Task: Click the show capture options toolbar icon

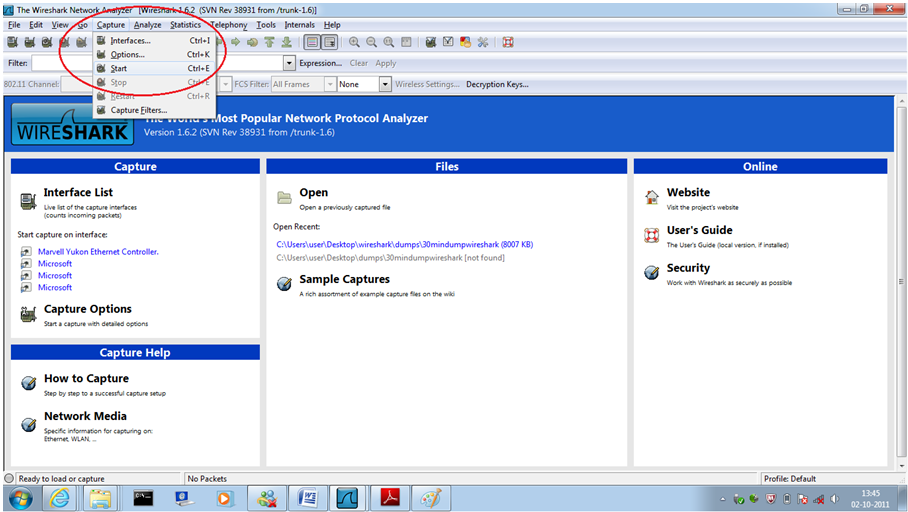Action: (30, 42)
